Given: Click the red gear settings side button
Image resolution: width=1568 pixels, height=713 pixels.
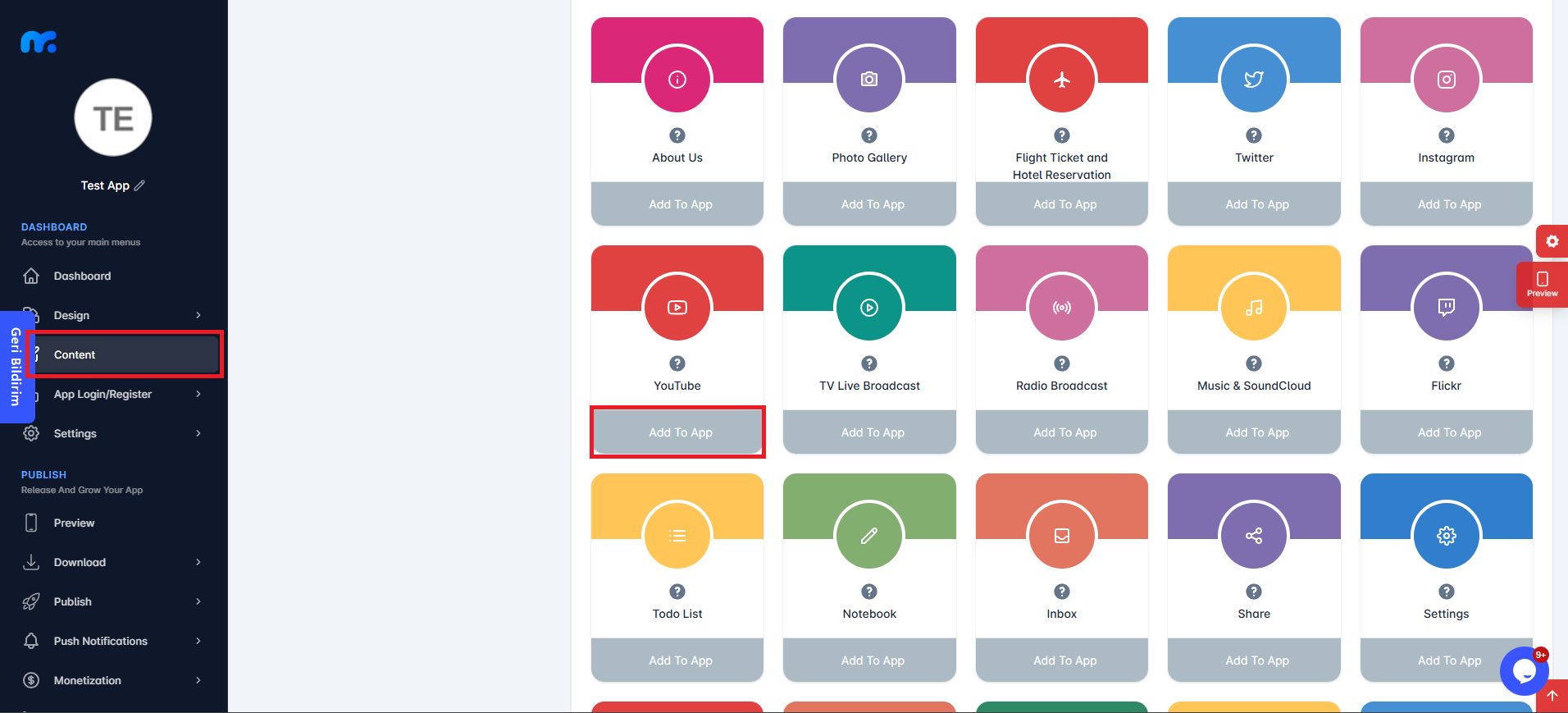Looking at the screenshot, I should pos(1552,241).
